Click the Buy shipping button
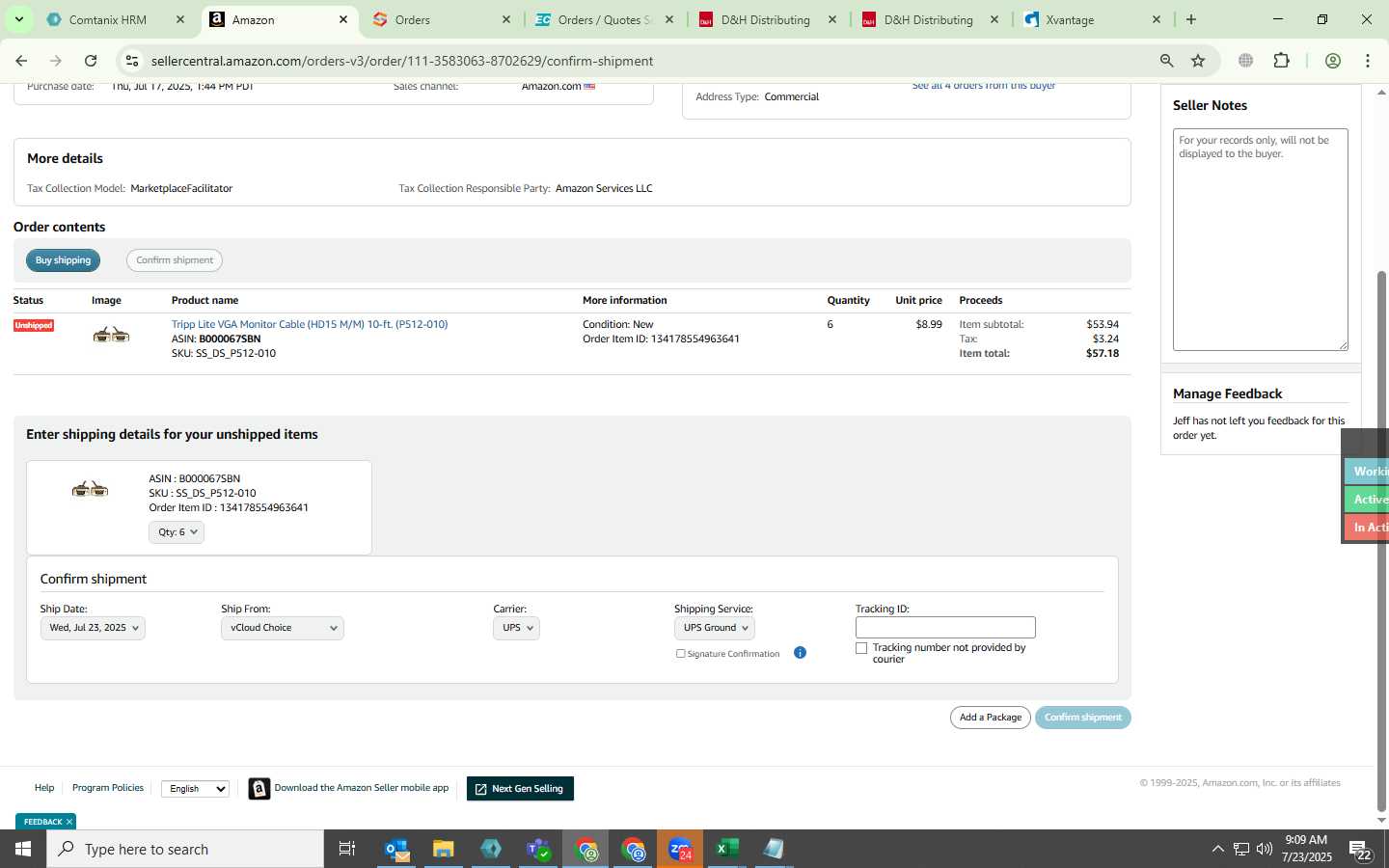 pos(63,260)
